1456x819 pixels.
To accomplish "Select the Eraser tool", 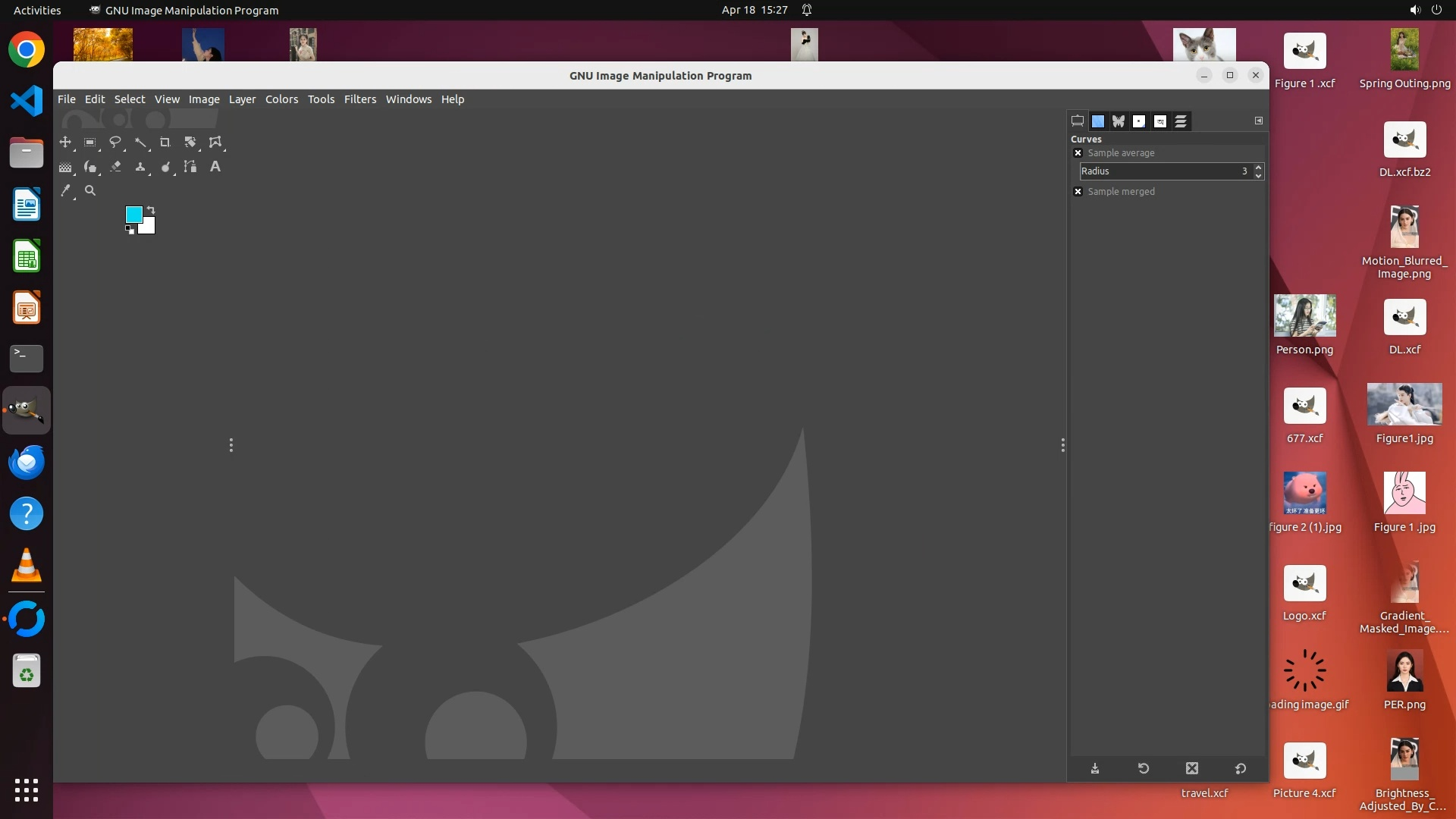I will click(115, 167).
